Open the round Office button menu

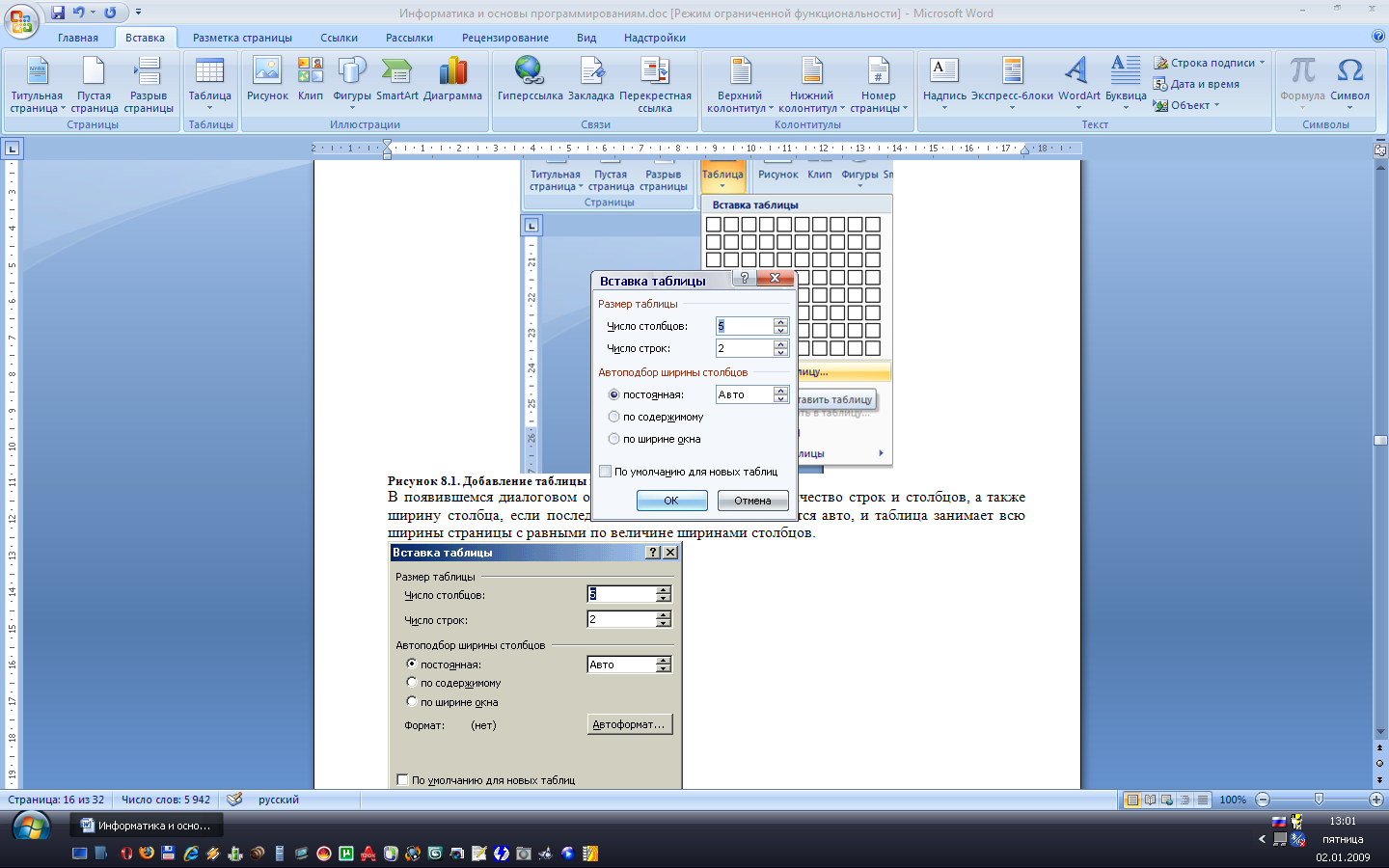pos(21,19)
